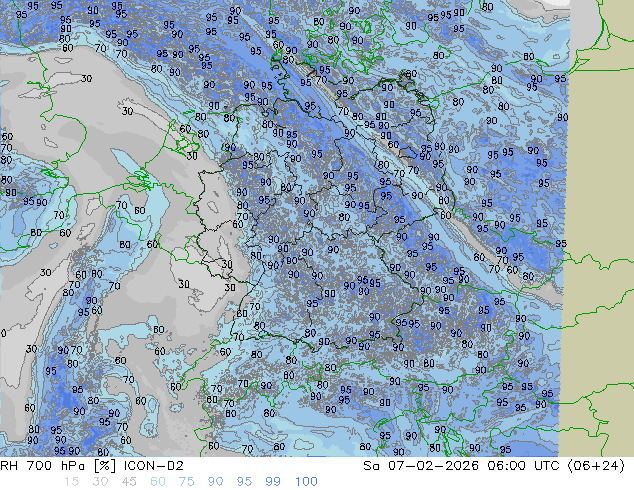Select the "06:00 UTC" time label
The width and height of the screenshot is (634, 490).
click(x=523, y=466)
